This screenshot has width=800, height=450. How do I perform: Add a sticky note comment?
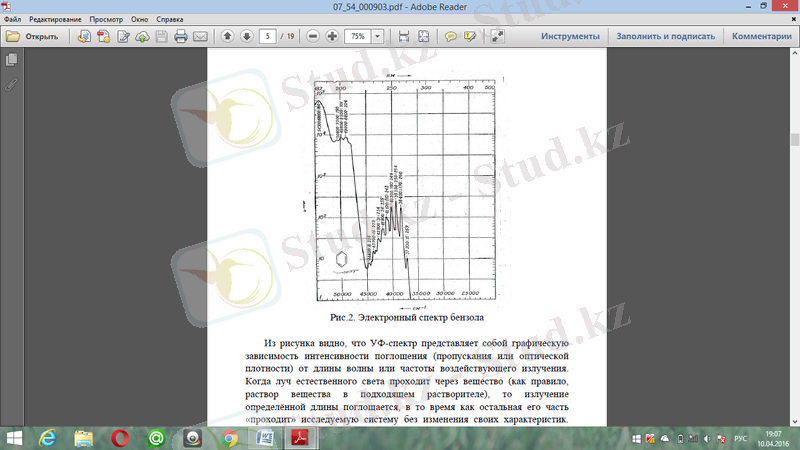coord(451,36)
